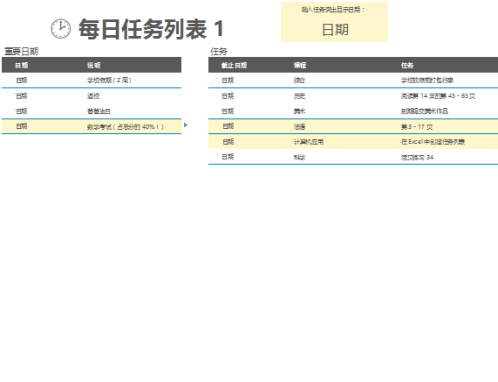Click the 说明 column header
The height and width of the screenshot is (382, 498).
pyautogui.click(x=94, y=65)
